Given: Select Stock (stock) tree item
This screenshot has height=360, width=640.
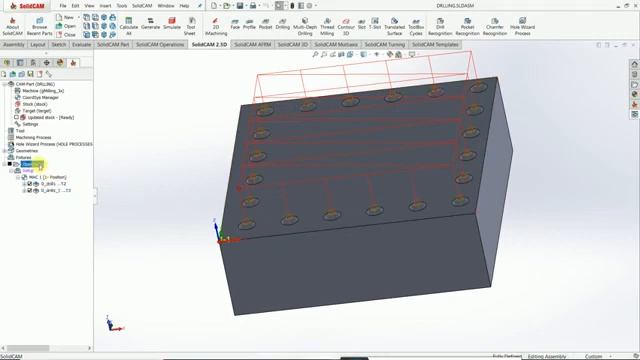Looking at the screenshot, I should click(x=31, y=104).
